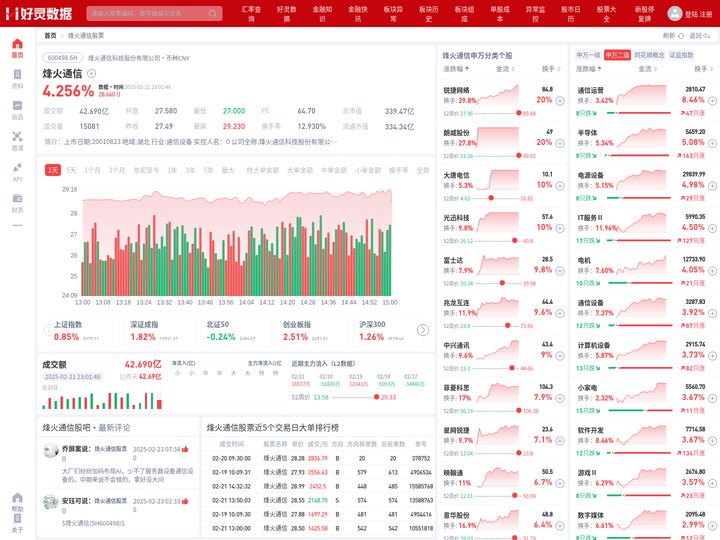Open the 资料 sidebar icon
The width and height of the screenshot is (720, 540).
tap(17, 74)
